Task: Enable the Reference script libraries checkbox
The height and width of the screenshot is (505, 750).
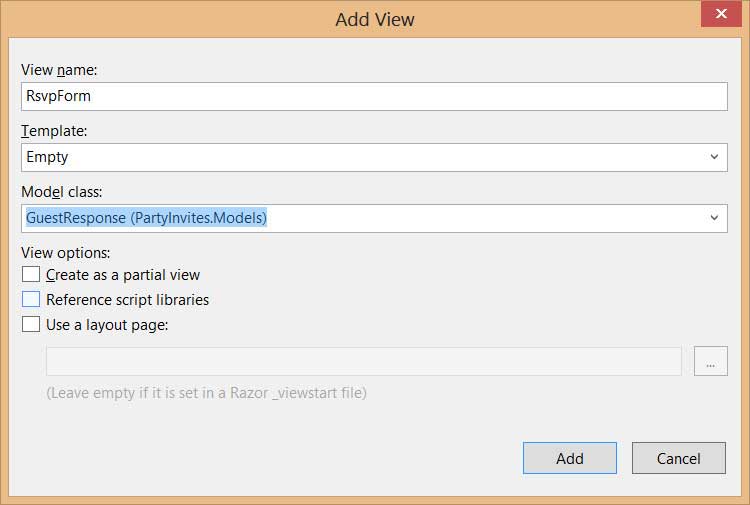Action: click(31, 299)
